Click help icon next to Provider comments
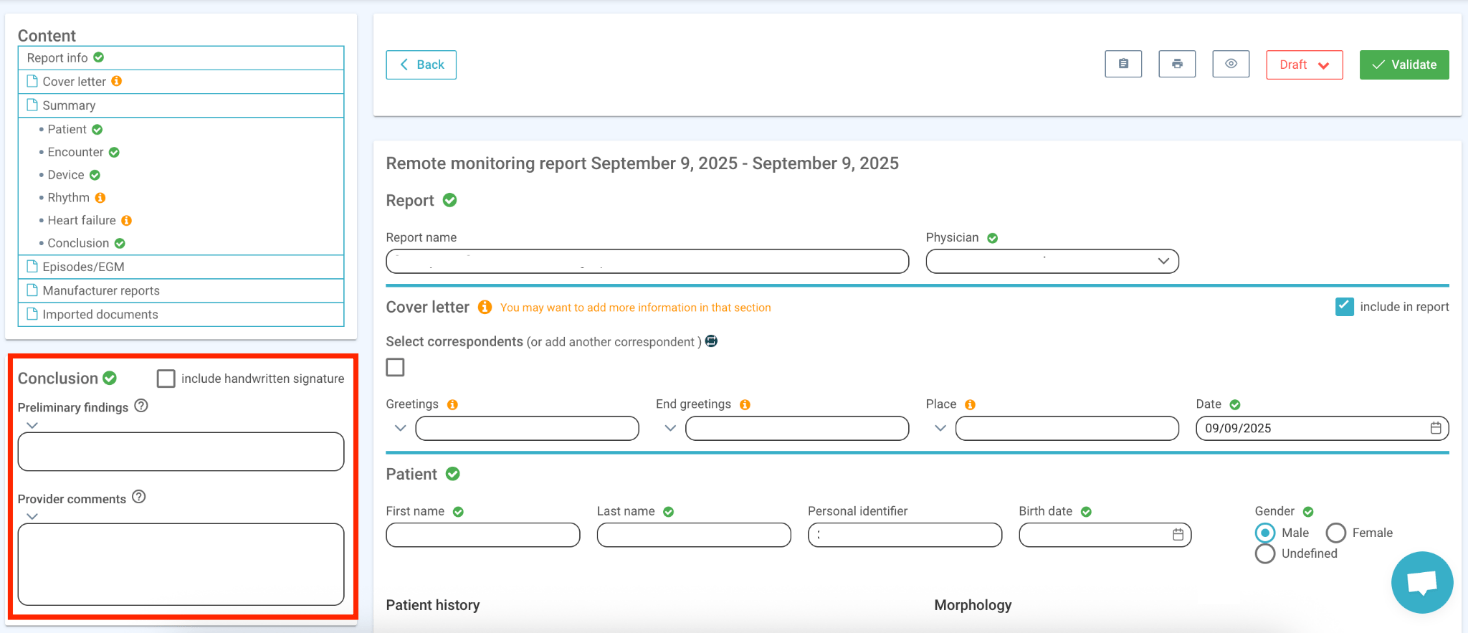 point(139,497)
